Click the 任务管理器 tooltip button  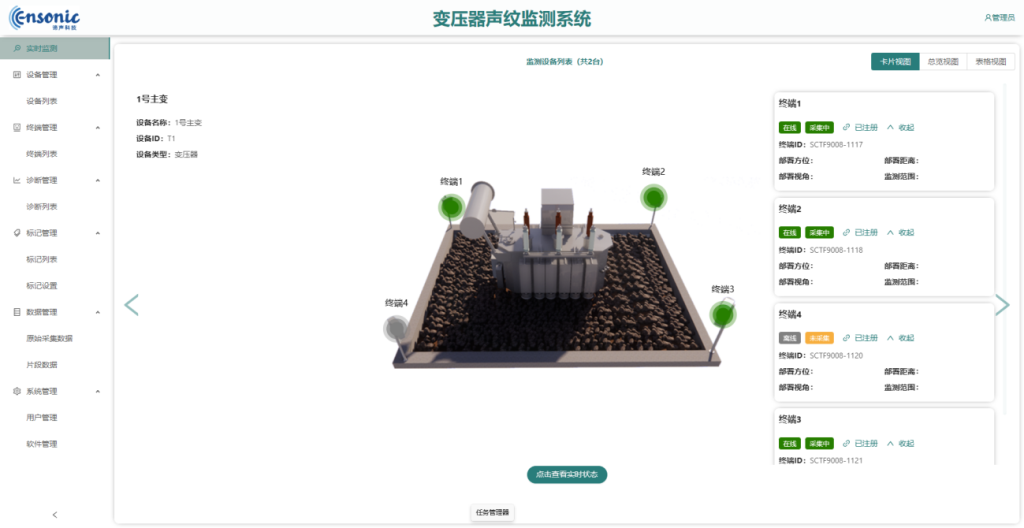click(x=492, y=512)
